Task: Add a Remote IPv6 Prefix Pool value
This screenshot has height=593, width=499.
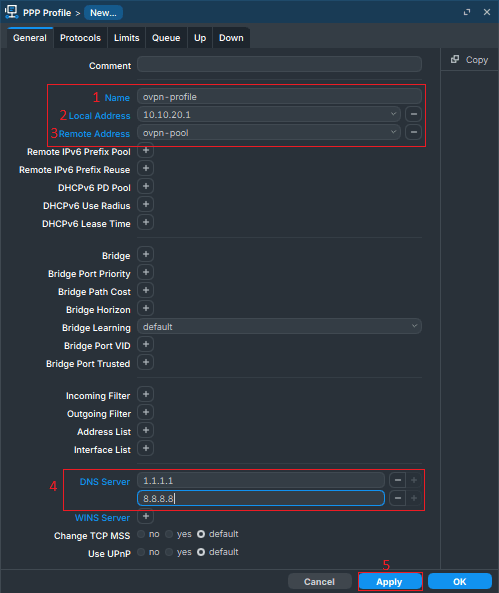Action: point(146,151)
